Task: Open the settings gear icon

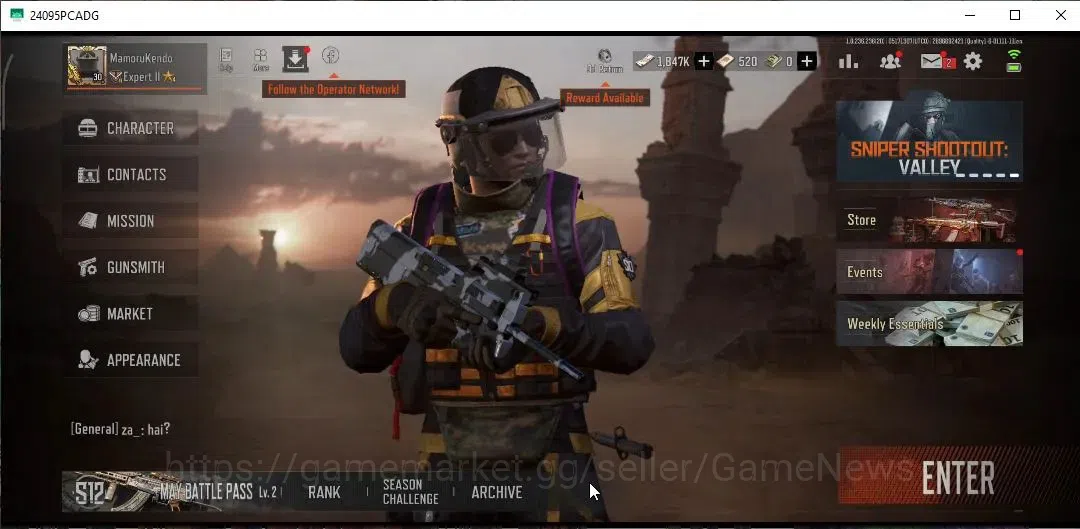Action: (973, 61)
